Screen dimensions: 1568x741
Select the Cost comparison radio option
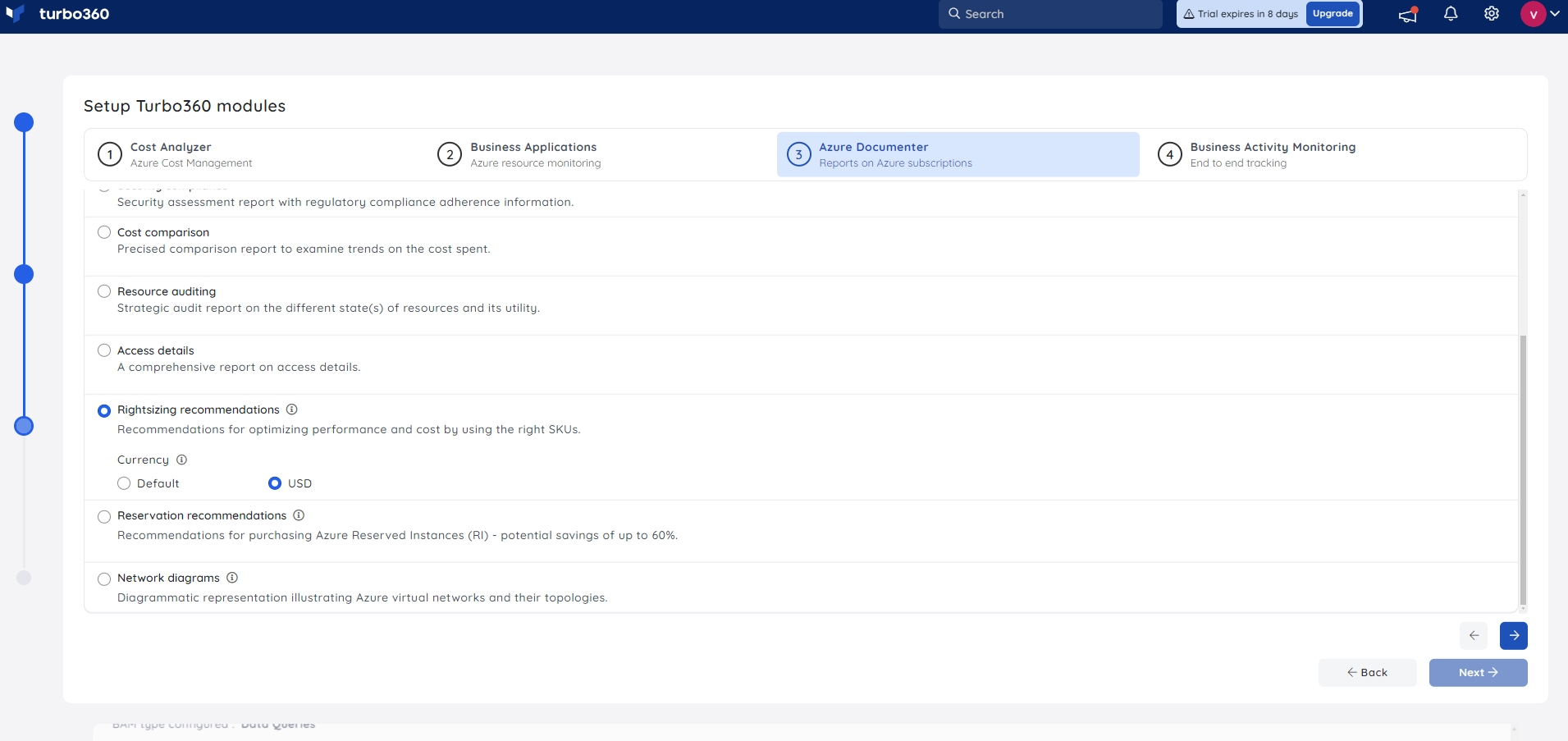tap(104, 232)
